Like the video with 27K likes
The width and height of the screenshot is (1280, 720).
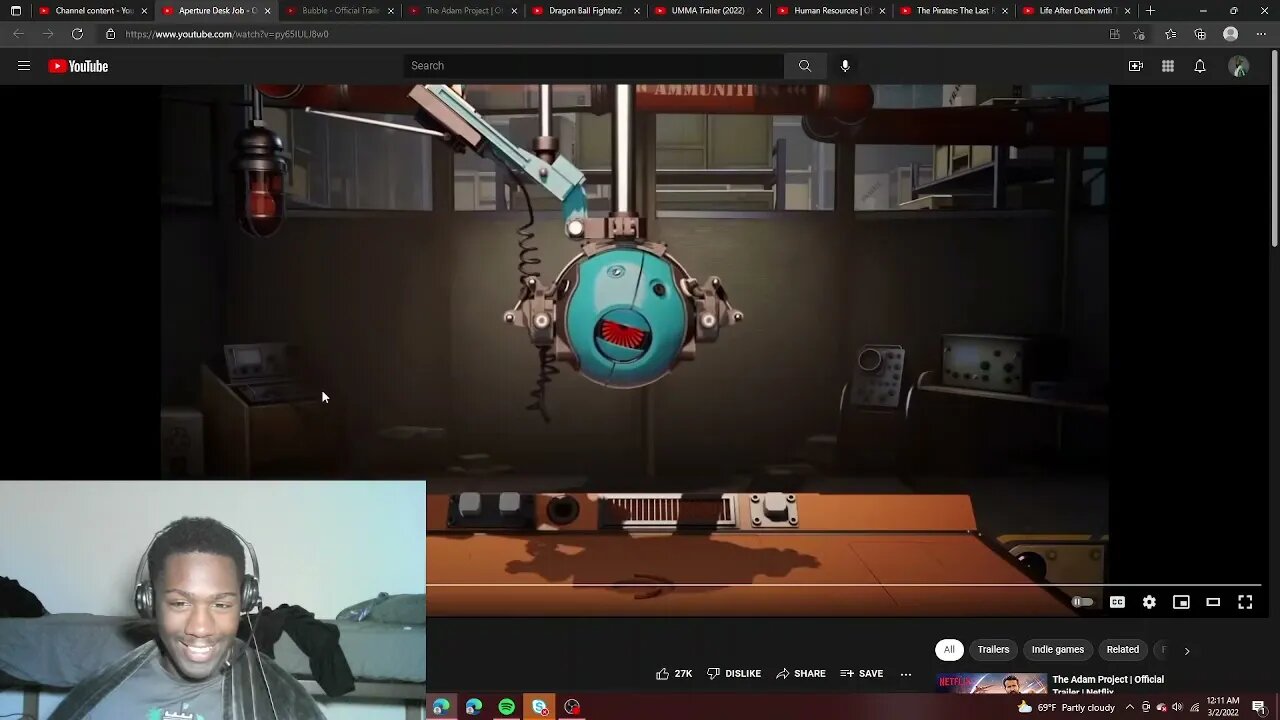tap(674, 674)
